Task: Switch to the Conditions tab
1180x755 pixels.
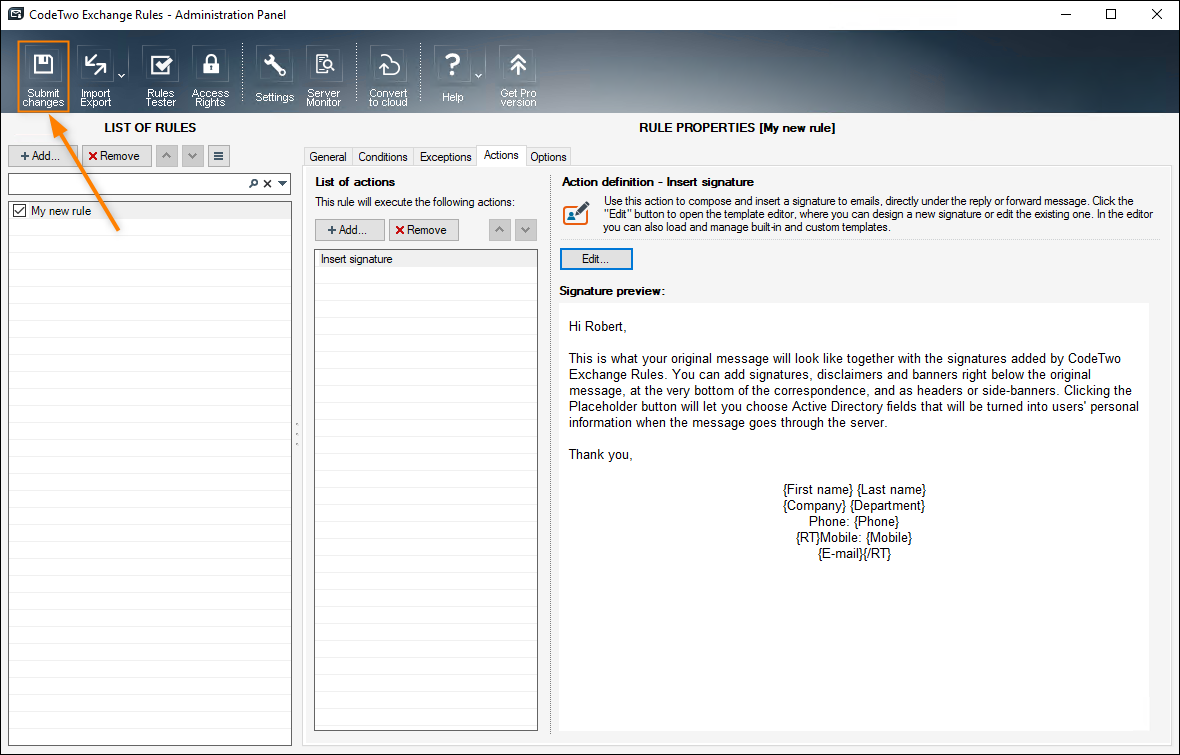Action: 382,157
